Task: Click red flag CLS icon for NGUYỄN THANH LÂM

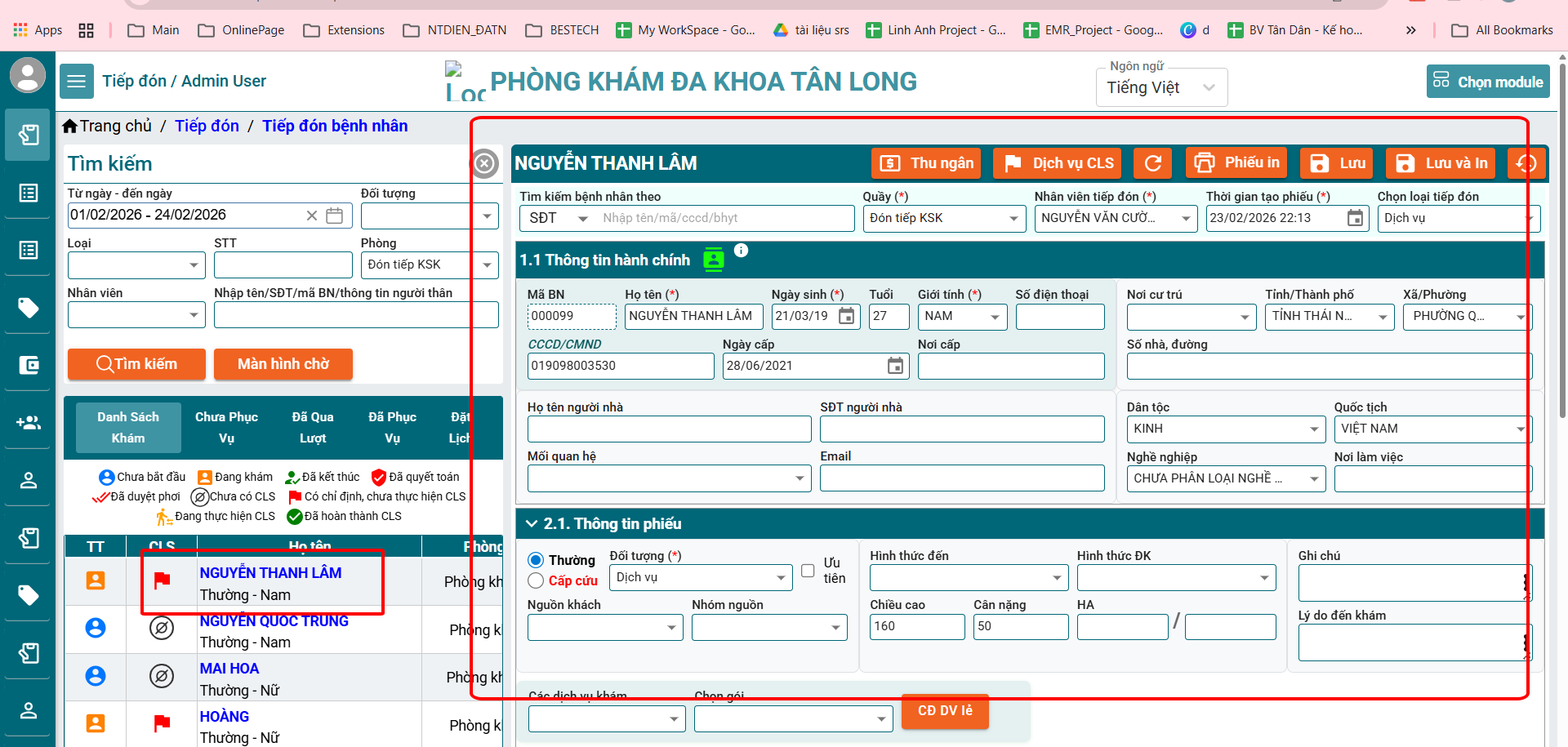Action: [163, 580]
